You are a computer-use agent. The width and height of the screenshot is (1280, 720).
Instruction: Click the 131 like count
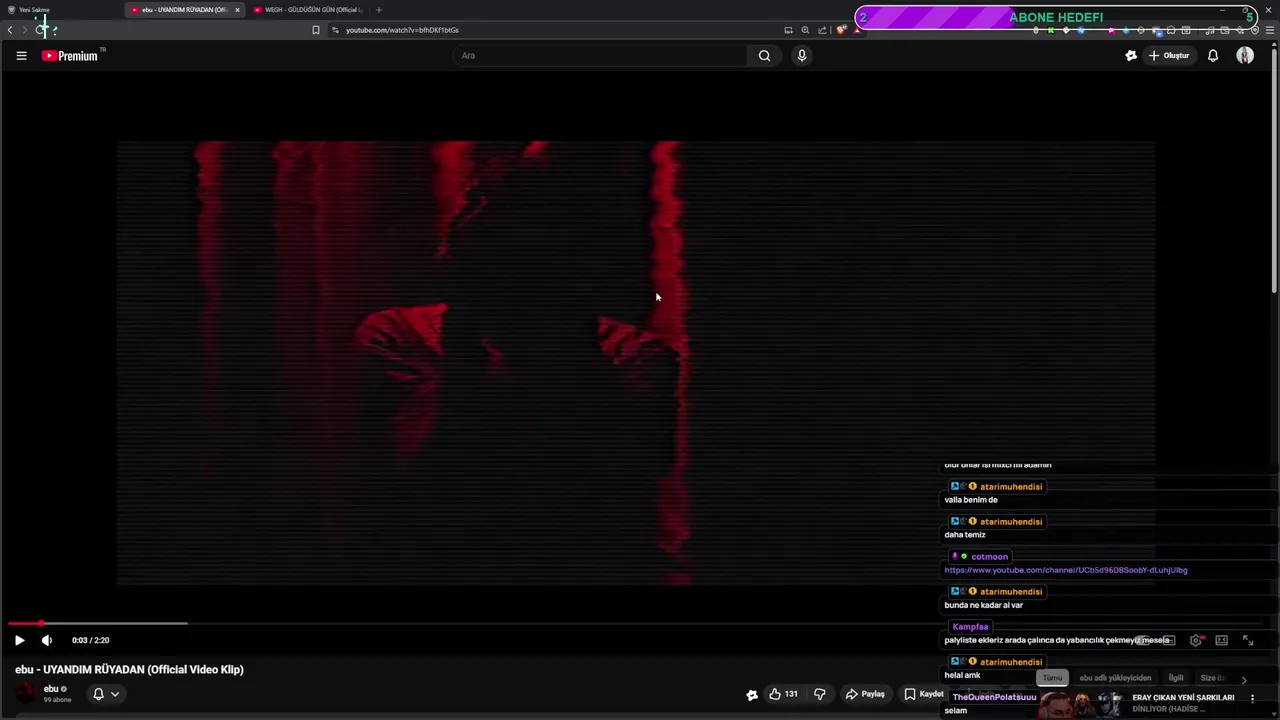tap(791, 694)
